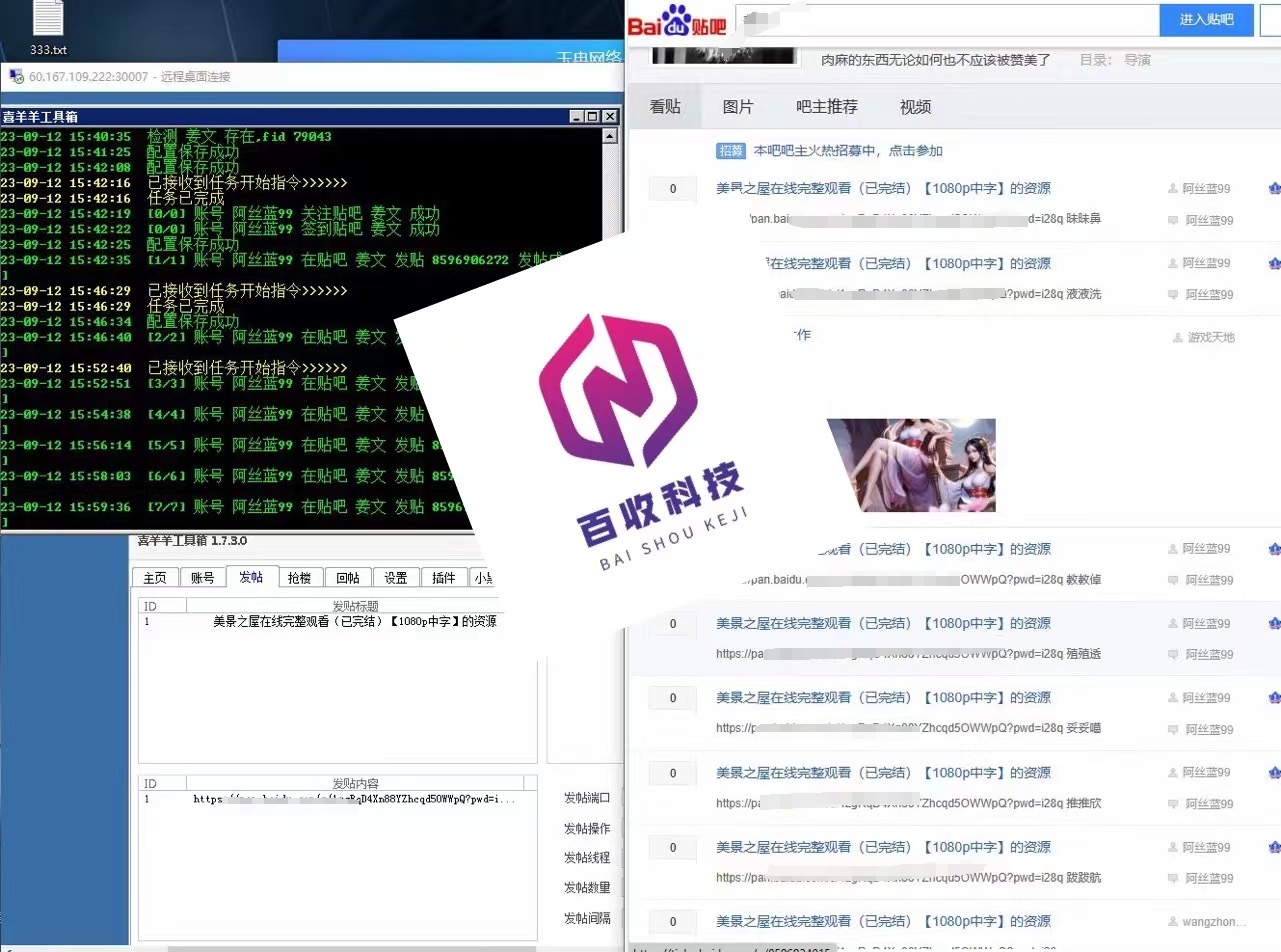
Task: Click the 发帖内容 column header
Action: (355, 783)
